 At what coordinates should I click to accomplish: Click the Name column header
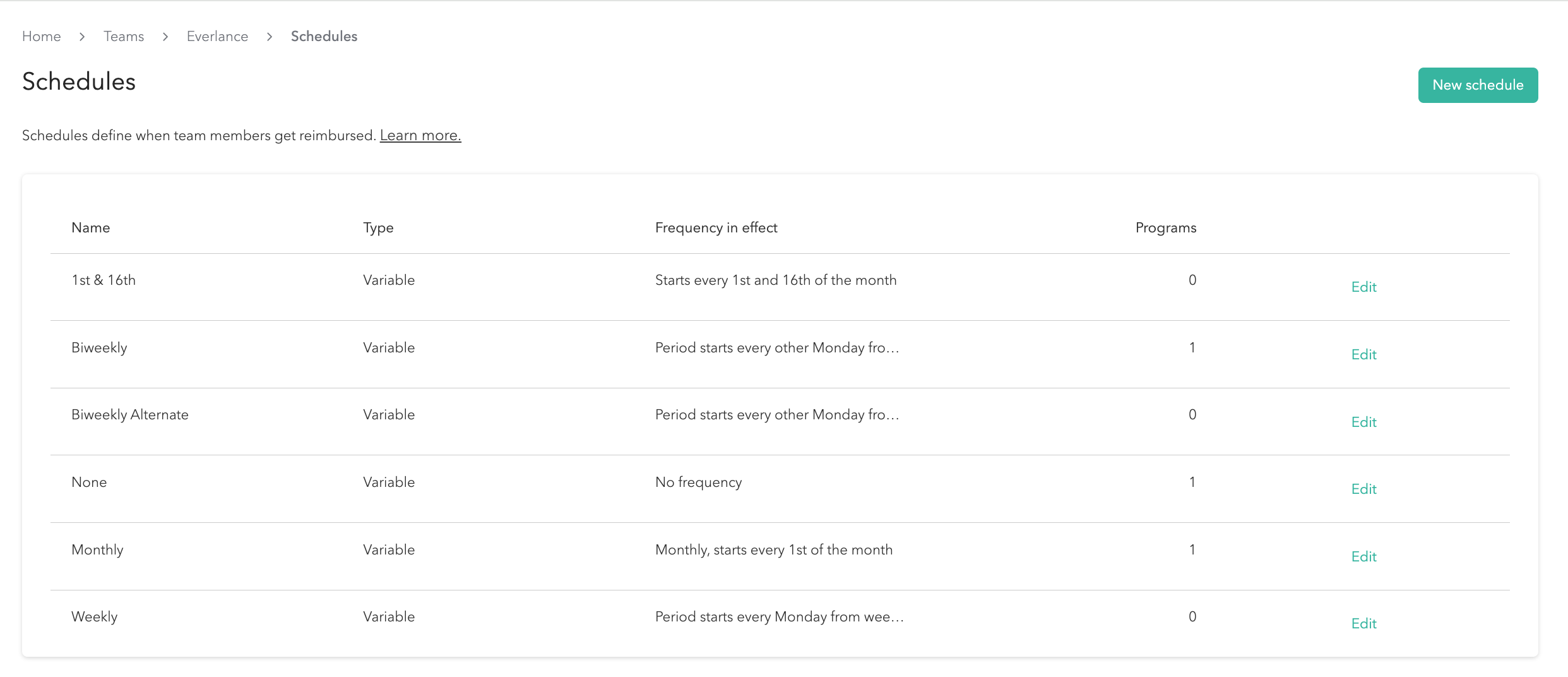click(91, 228)
